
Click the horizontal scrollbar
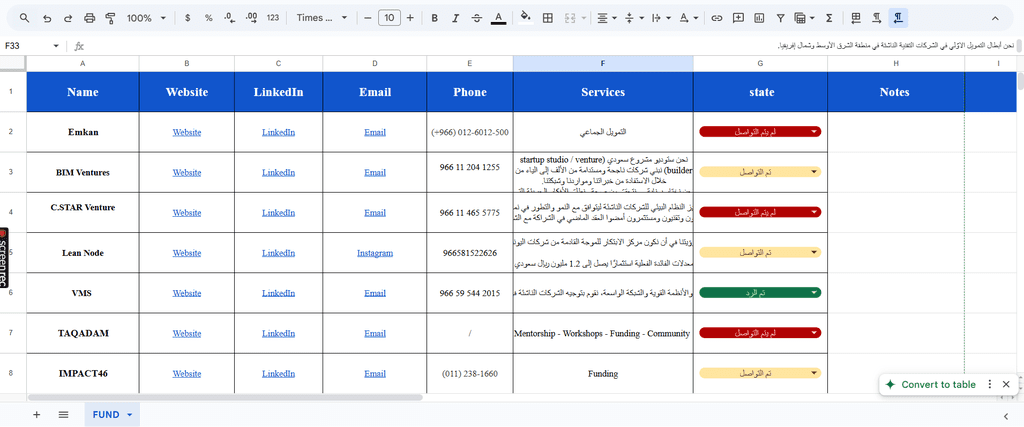(225, 397)
